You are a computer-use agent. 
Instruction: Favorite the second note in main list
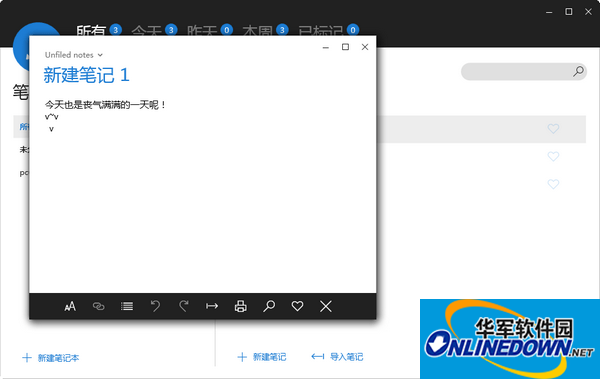[x=553, y=156]
